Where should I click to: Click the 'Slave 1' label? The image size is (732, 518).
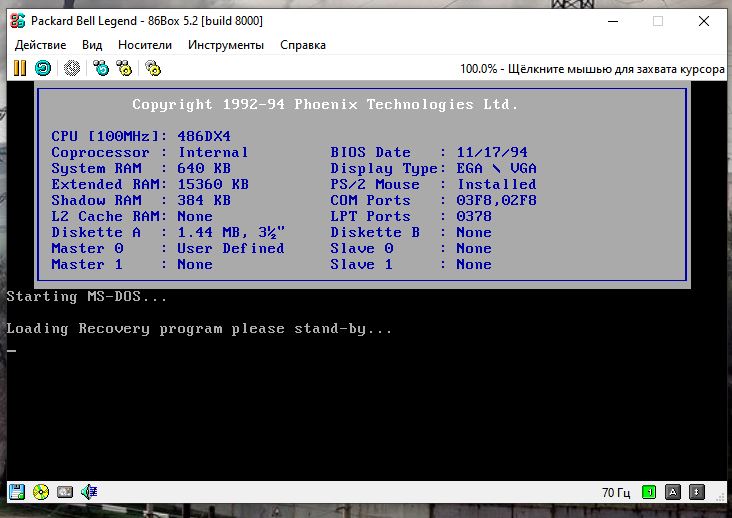(362, 264)
